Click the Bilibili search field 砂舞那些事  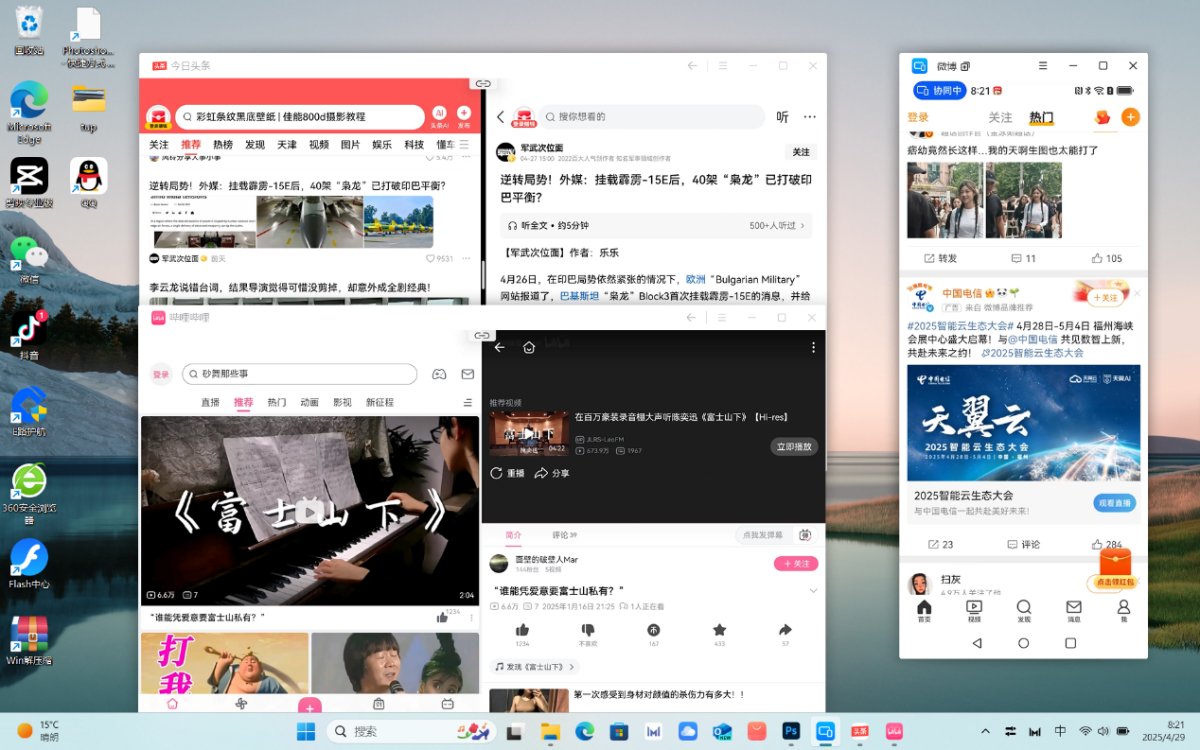[299, 374]
